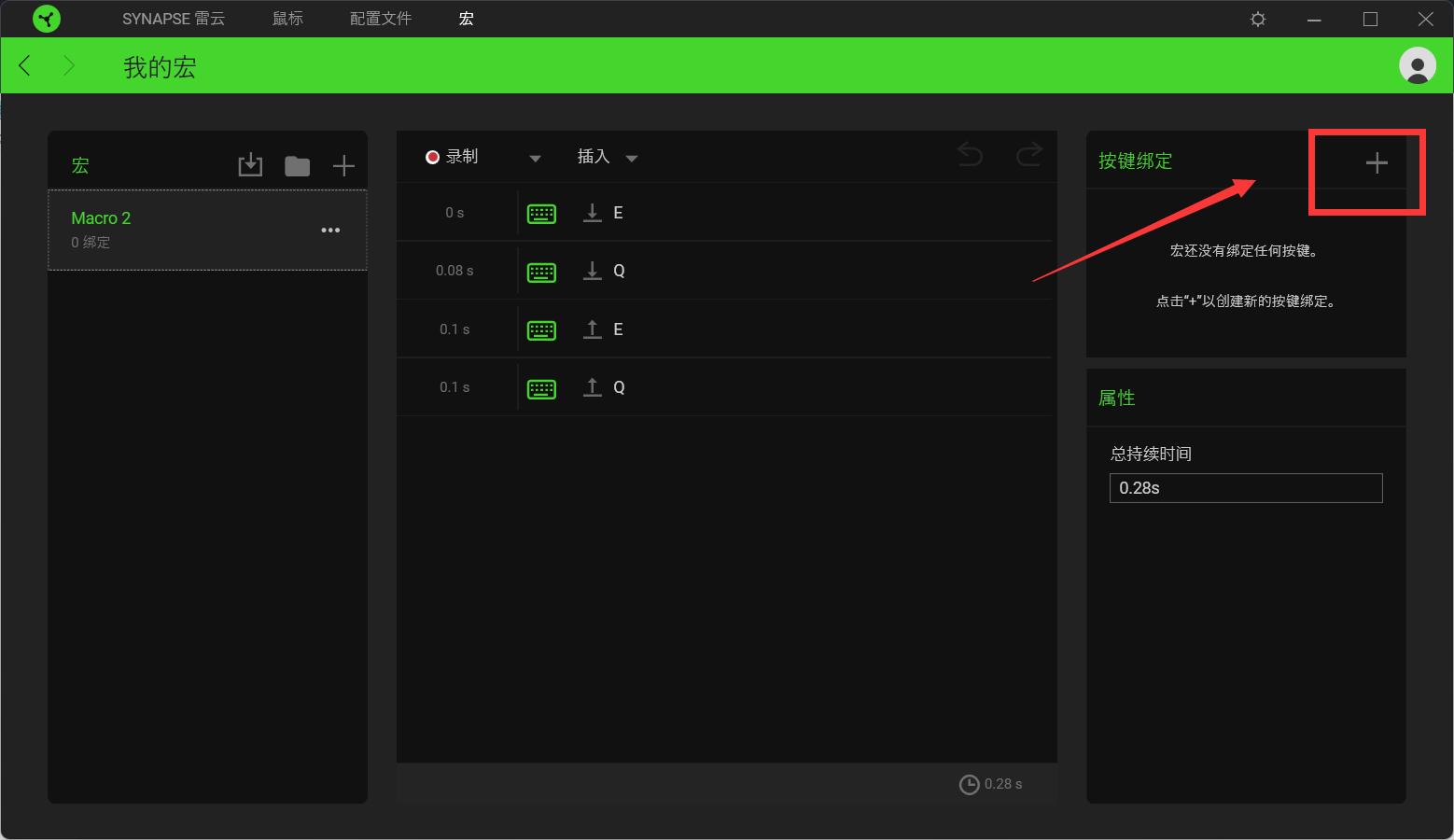Open Macro 2 three-dot options menu
This screenshot has height=840, width=1454.
[x=330, y=231]
